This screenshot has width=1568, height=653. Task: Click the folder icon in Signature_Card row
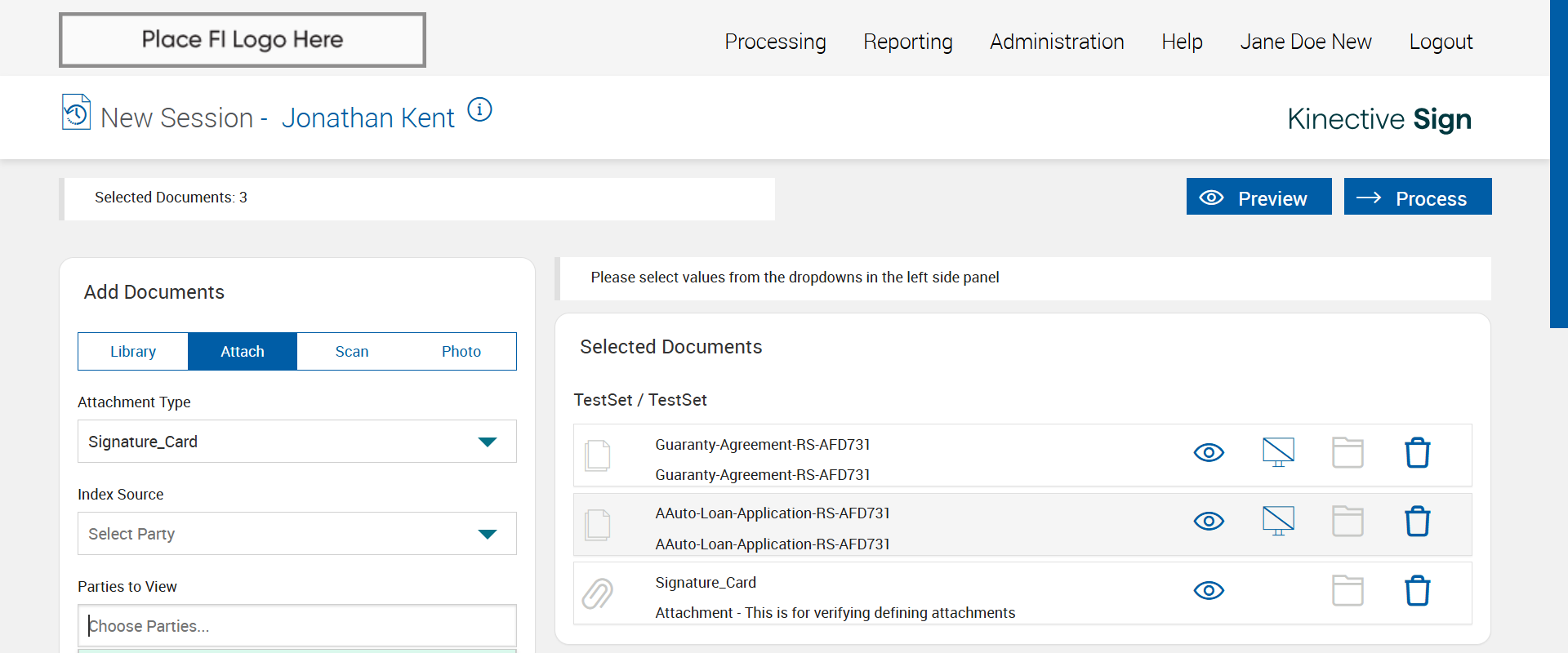coord(1347,591)
